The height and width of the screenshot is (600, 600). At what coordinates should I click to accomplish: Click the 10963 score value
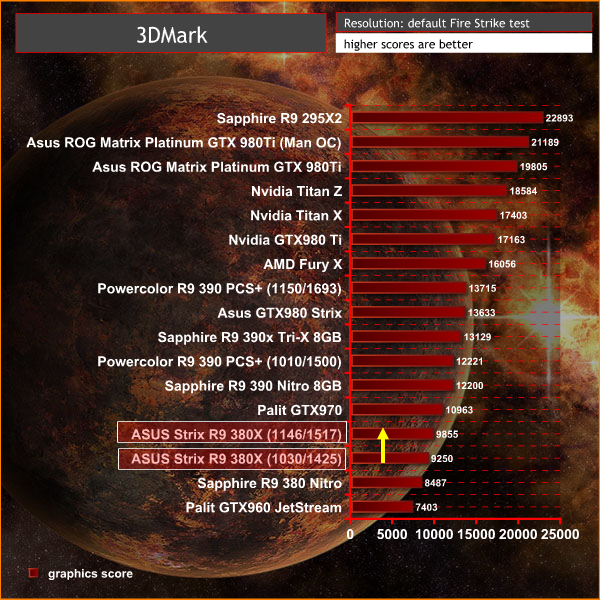(459, 410)
